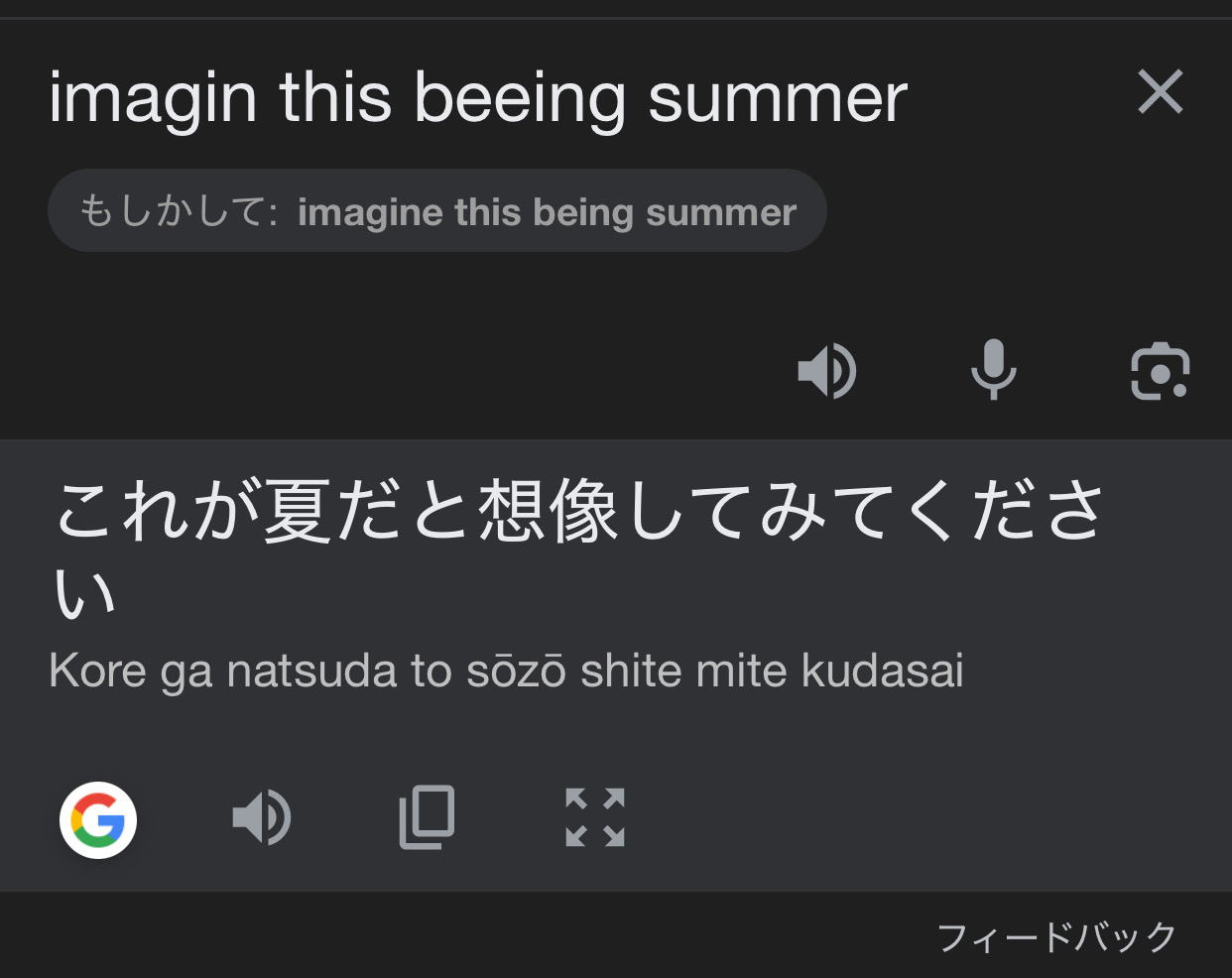Play audio of the Japanese translation
This screenshot has height=978, width=1232.
(262, 818)
